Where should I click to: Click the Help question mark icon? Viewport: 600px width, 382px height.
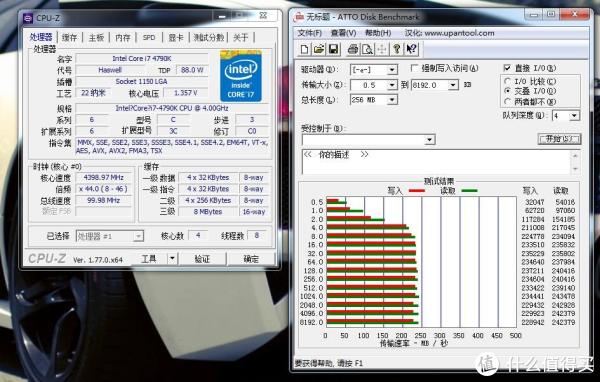397,49
